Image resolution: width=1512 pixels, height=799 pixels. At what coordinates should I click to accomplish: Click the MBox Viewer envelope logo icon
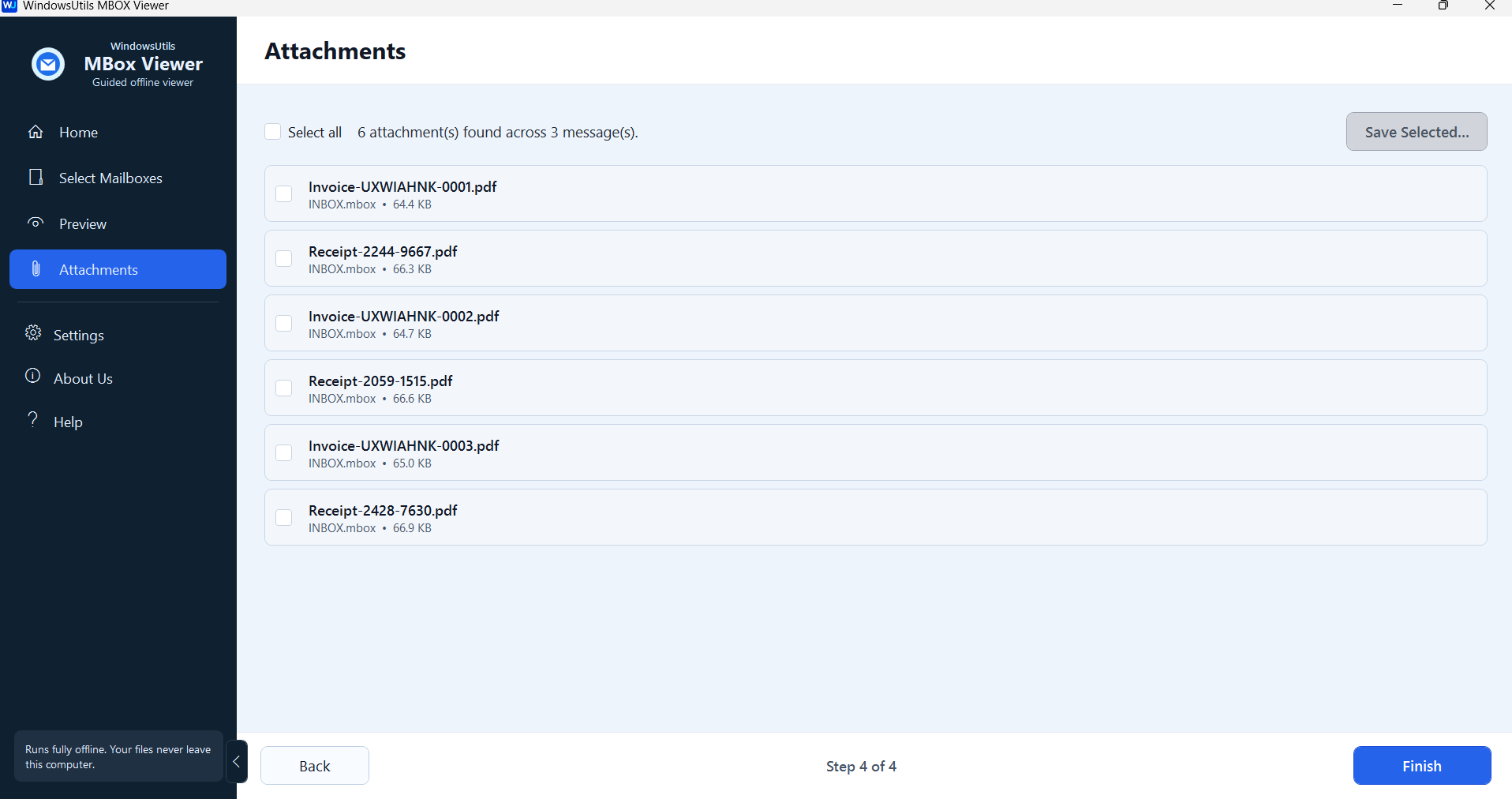(48, 64)
